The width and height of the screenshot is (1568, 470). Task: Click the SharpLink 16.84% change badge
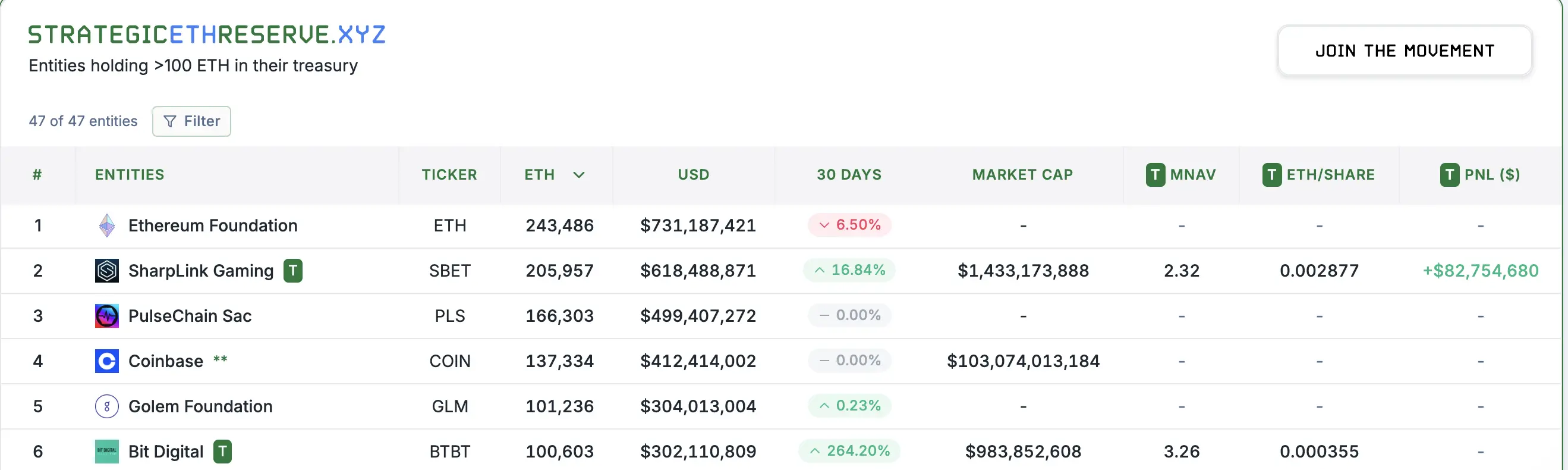tap(849, 270)
